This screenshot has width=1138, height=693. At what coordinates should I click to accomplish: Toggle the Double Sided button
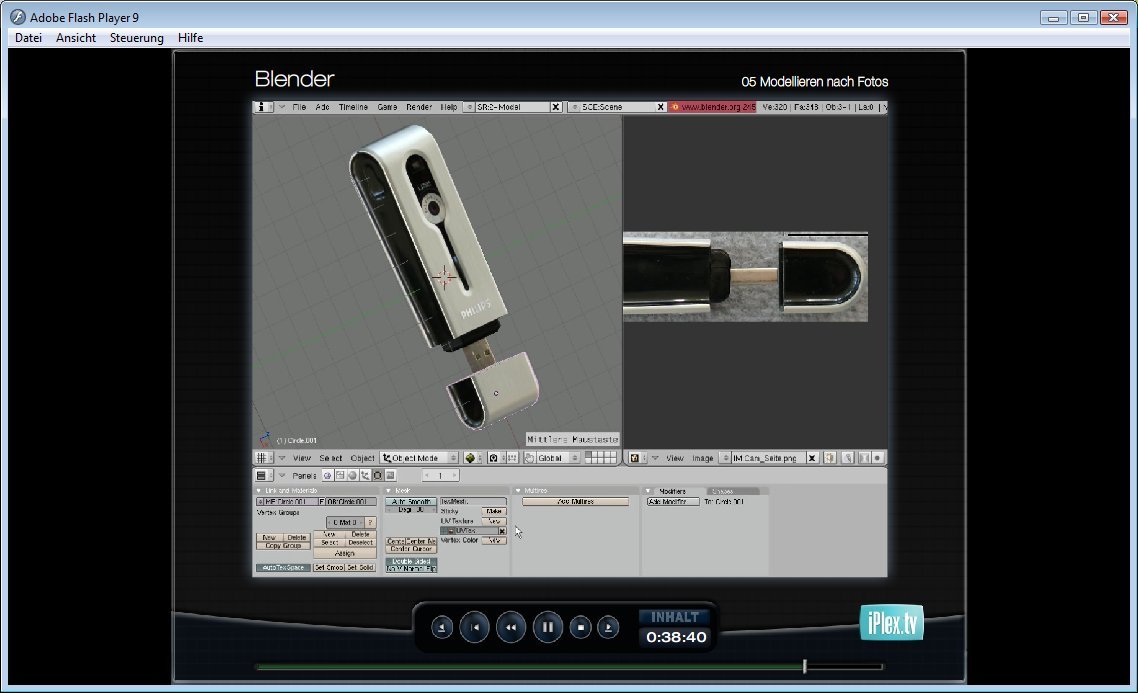[412, 561]
